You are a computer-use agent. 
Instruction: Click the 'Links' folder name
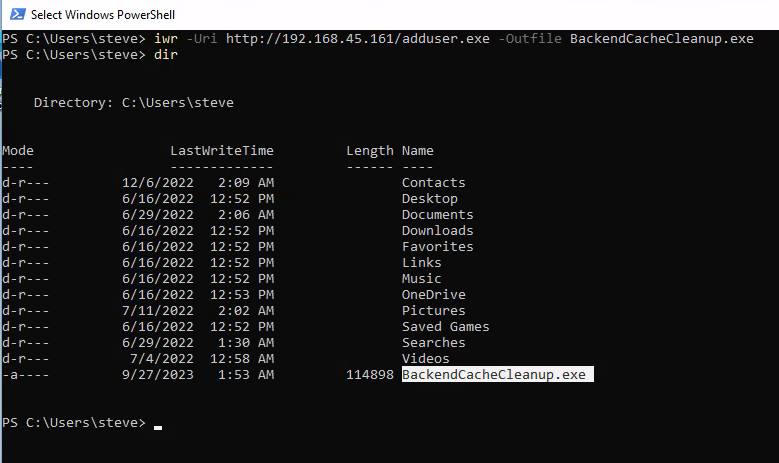pyautogui.click(x=422, y=262)
